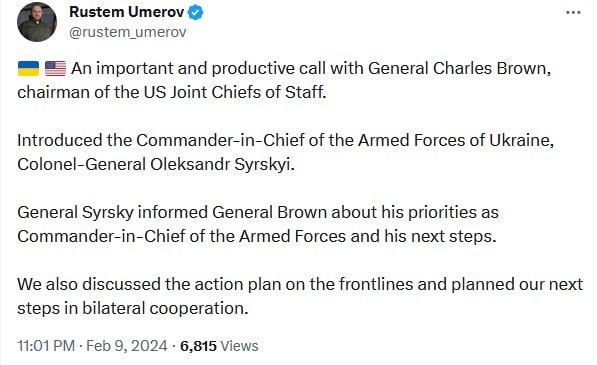Viewport: 597px width, 365px height.
Task: Click the Feb 9, 2024 date
Action: [127, 346]
